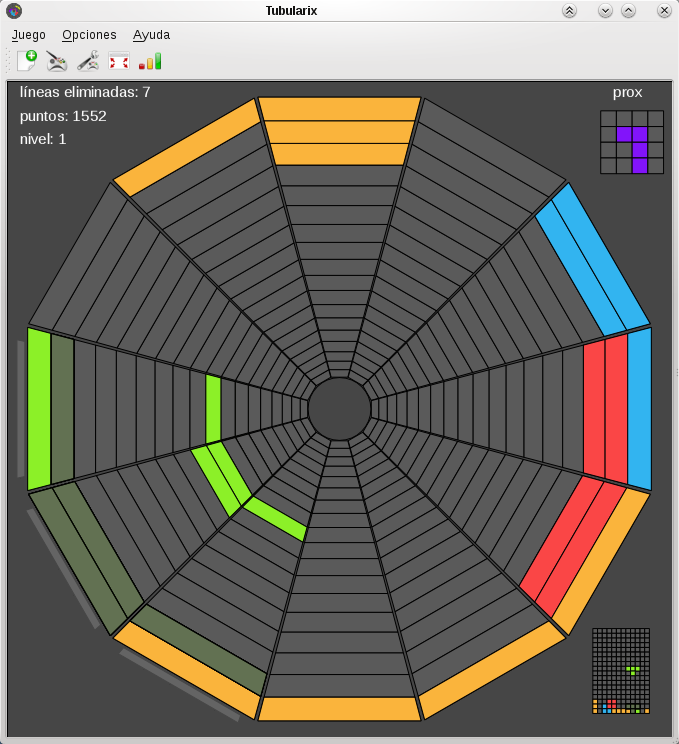This screenshot has width=679, height=744.
Task: Open the Juego menu
Action: point(28,35)
